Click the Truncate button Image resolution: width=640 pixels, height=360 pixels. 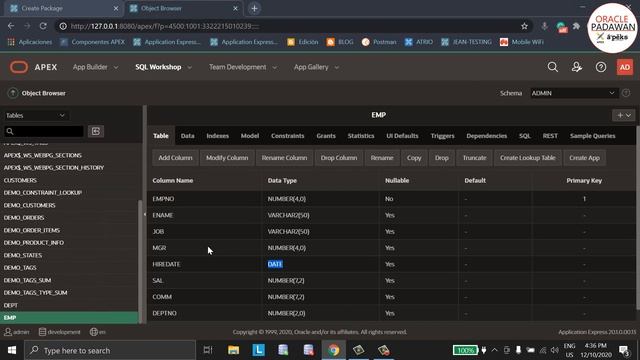coord(474,158)
